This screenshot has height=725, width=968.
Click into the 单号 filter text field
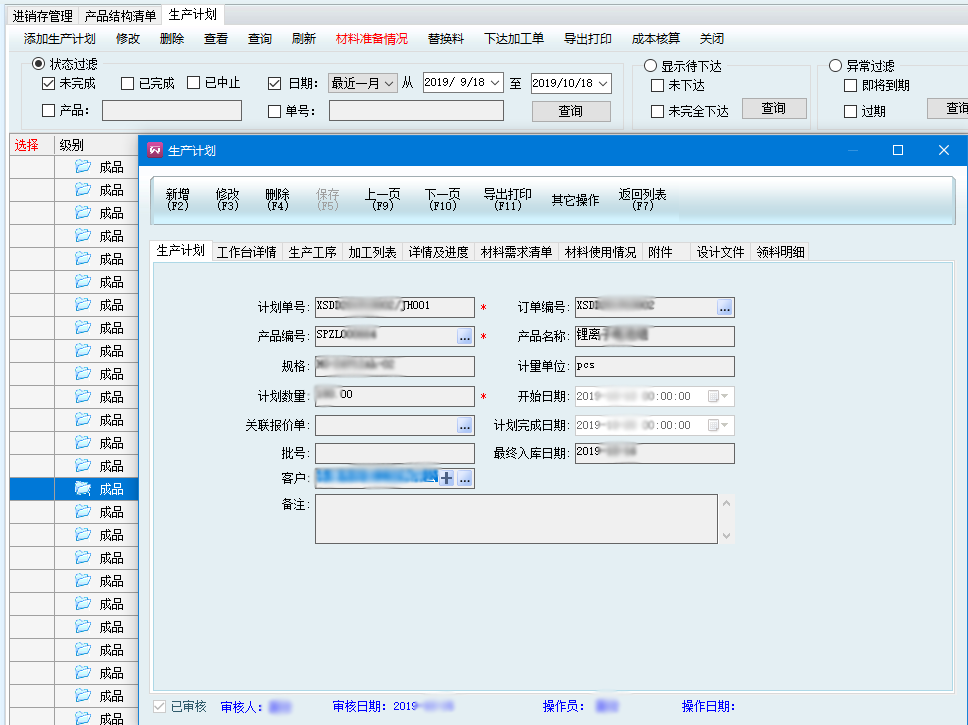(416, 111)
